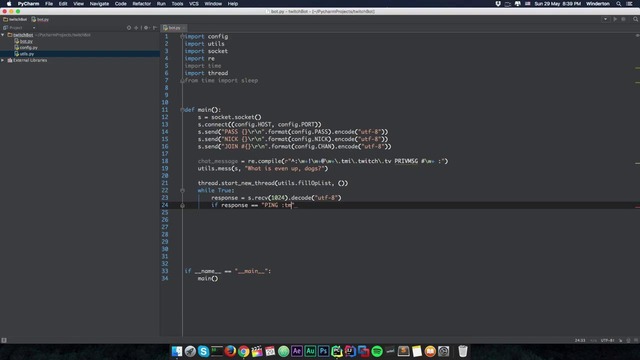Viewport: 640px width, 360px height.
Task: Open Adobe Audition from the dock
Action: pyautogui.click(x=310, y=351)
